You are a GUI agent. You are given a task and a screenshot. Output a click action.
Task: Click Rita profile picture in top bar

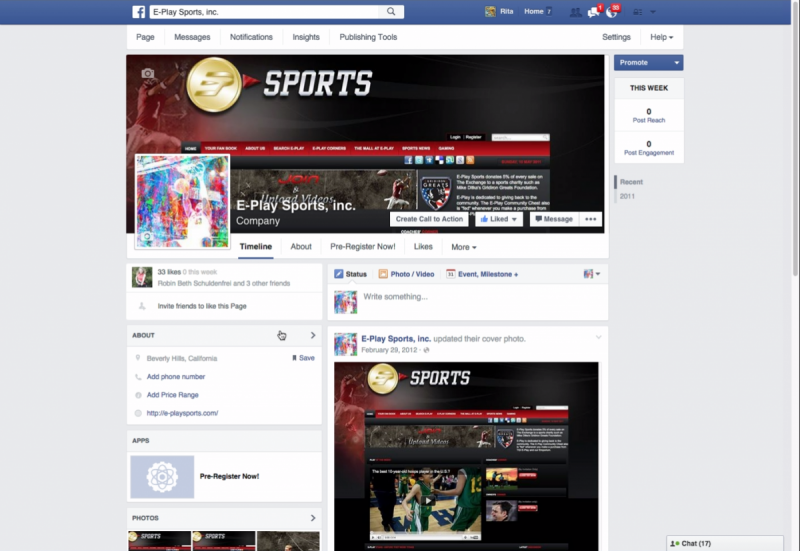coord(490,11)
